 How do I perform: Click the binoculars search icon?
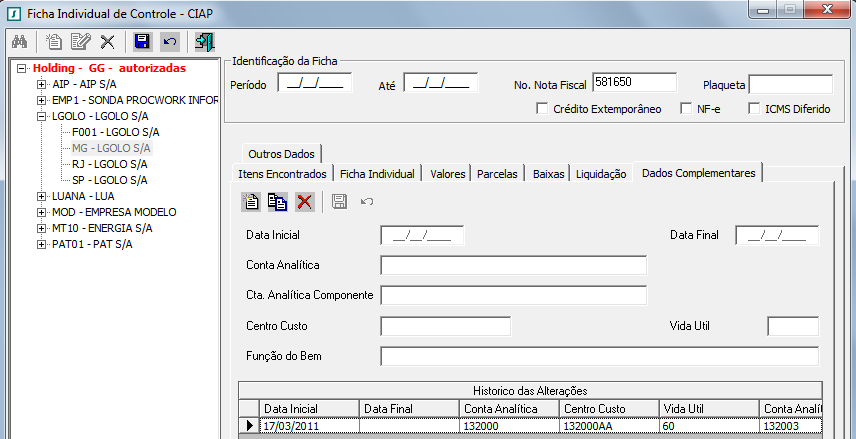click(19, 42)
